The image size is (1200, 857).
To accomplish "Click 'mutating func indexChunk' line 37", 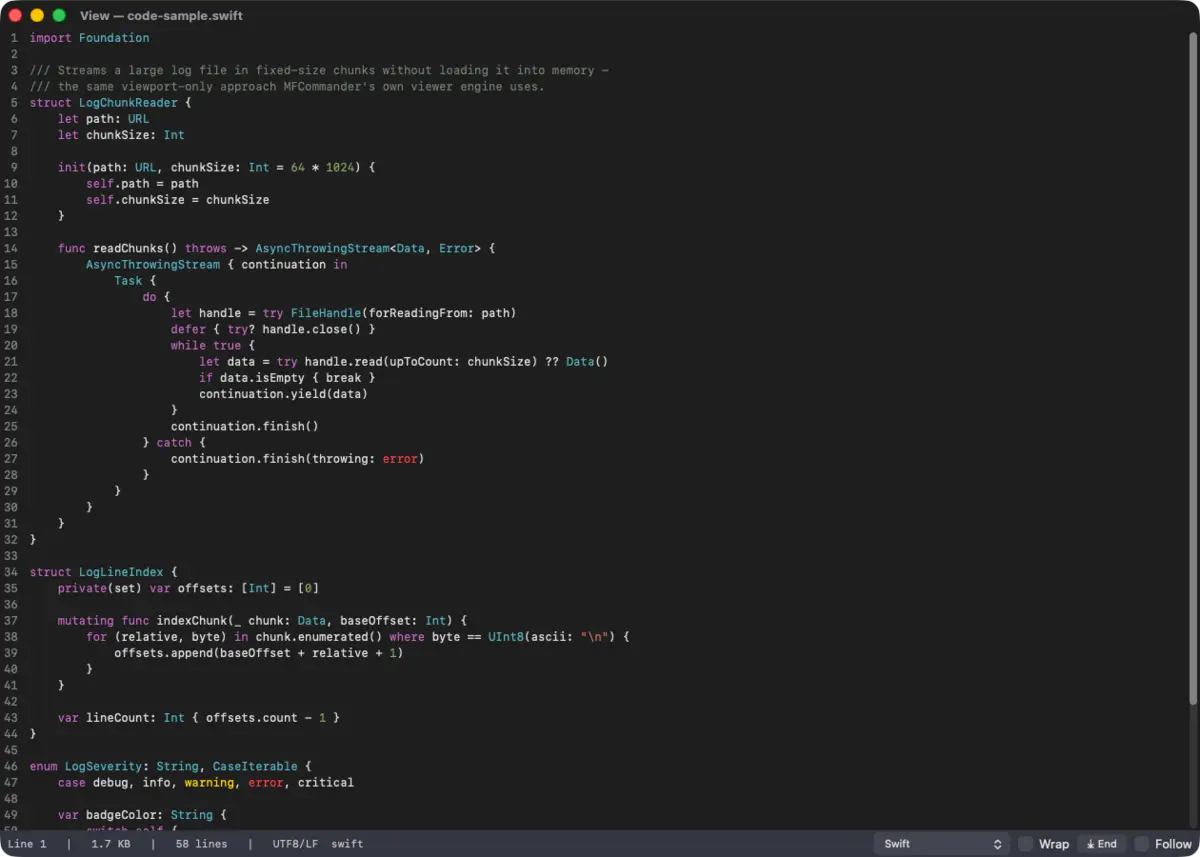I will coord(262,621).
